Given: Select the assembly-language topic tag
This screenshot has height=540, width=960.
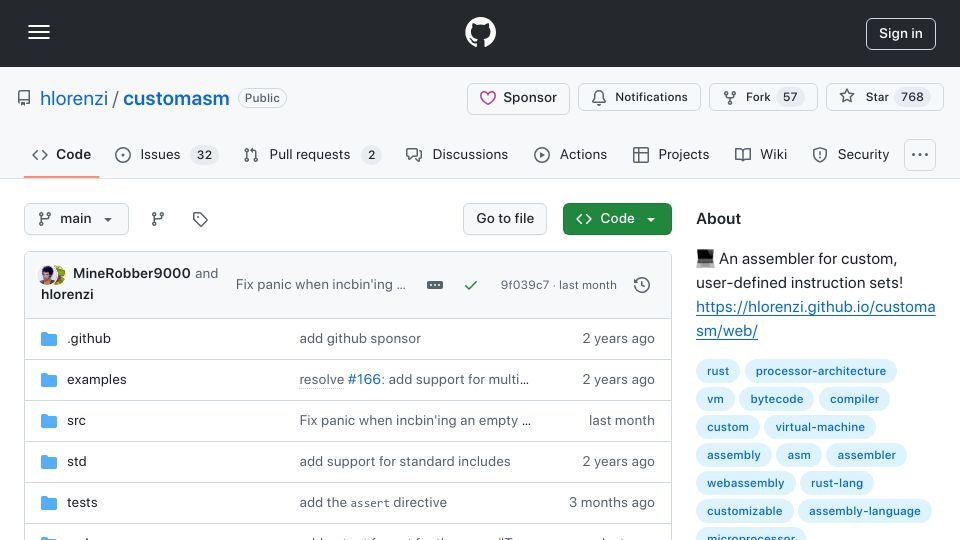Looking at the screenshot, I should [864, 512].
